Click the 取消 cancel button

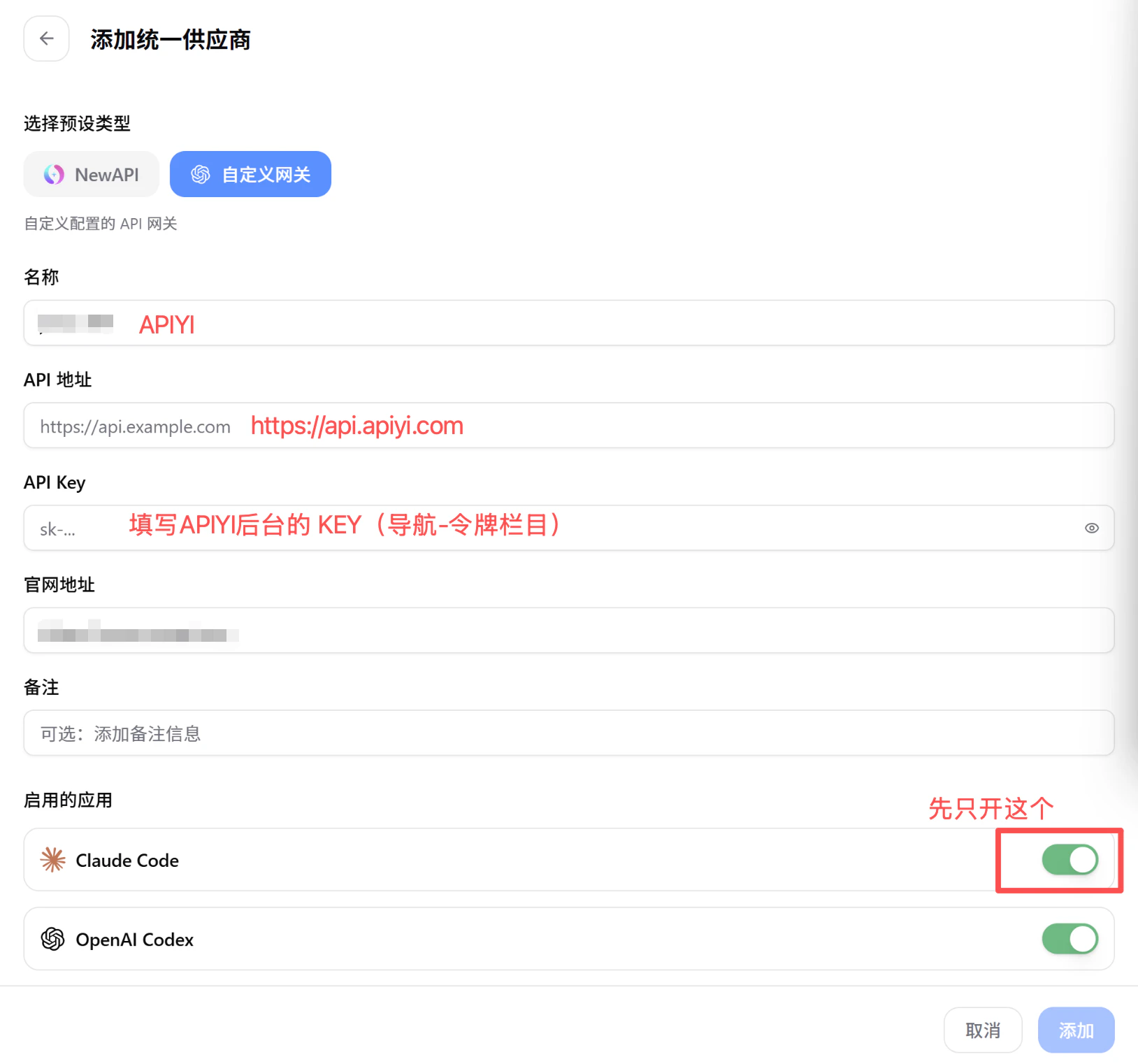click(x=983, y=1030)
